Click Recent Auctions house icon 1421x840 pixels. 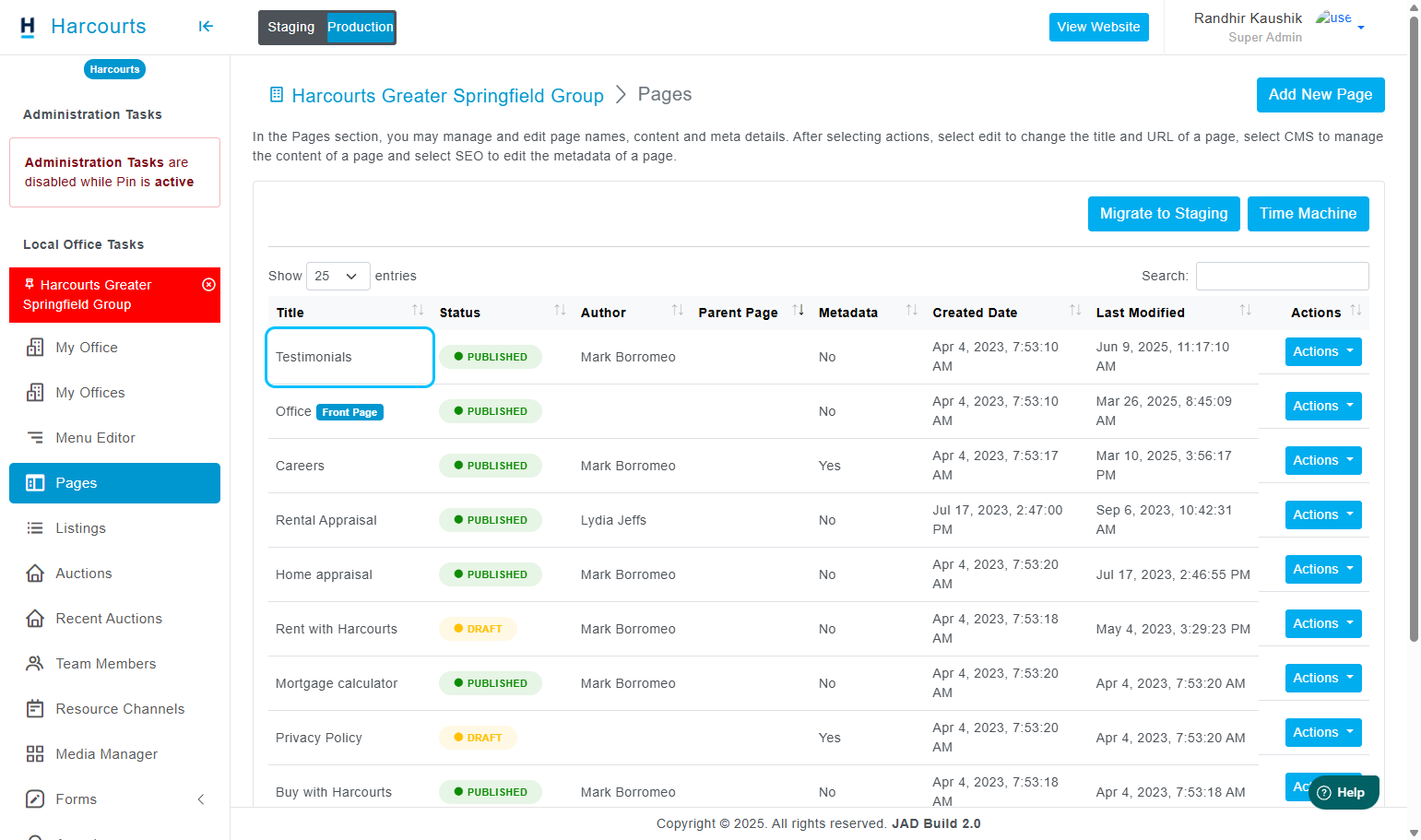coord(35,619)
